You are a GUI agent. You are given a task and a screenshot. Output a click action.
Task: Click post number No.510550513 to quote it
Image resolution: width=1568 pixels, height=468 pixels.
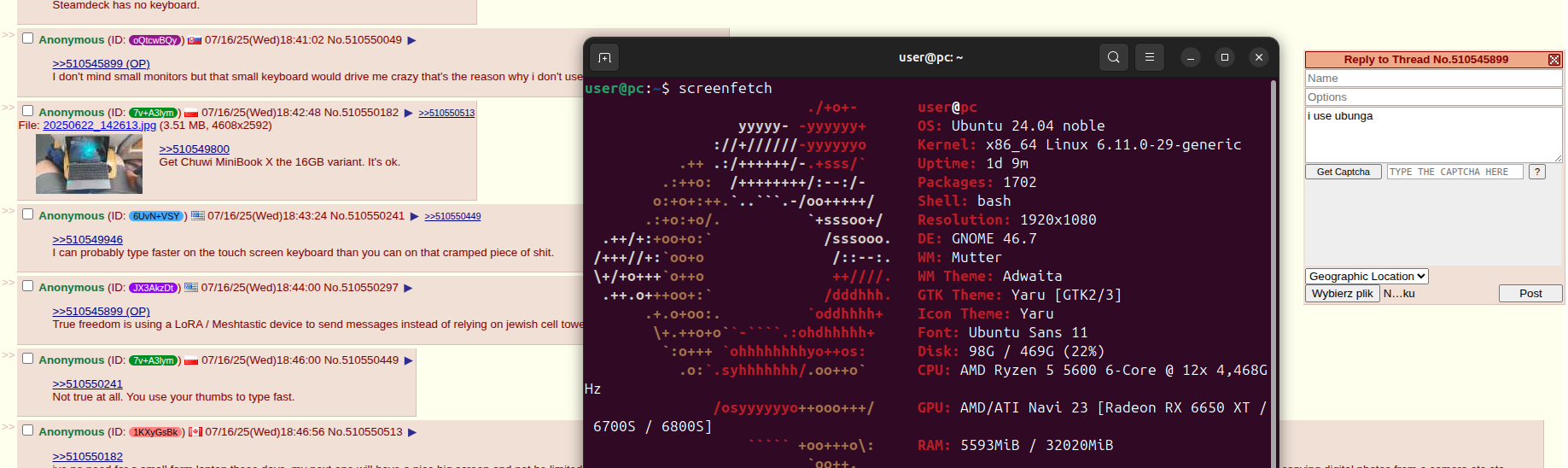pyautogui.click(x=364, y=432)
